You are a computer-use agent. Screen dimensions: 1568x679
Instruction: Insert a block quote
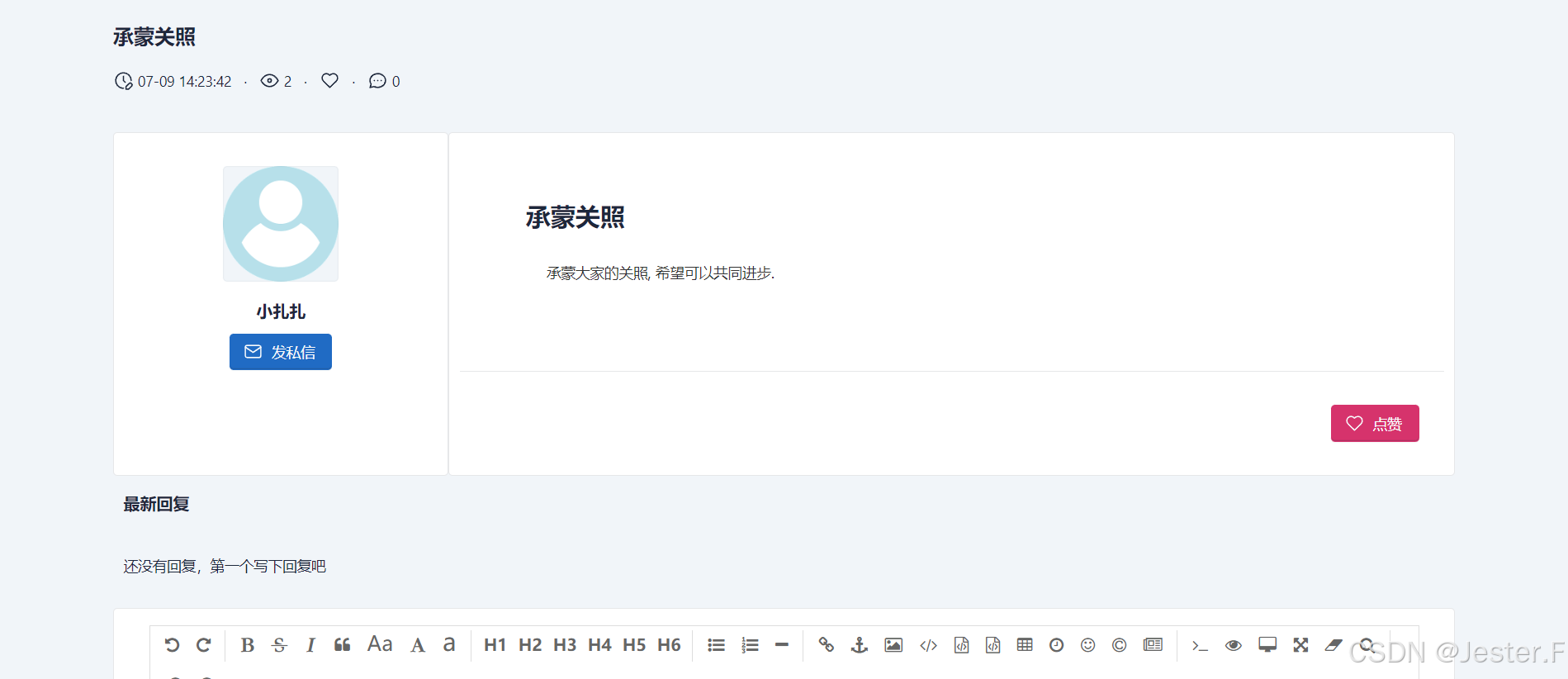(x=343, y=645)
